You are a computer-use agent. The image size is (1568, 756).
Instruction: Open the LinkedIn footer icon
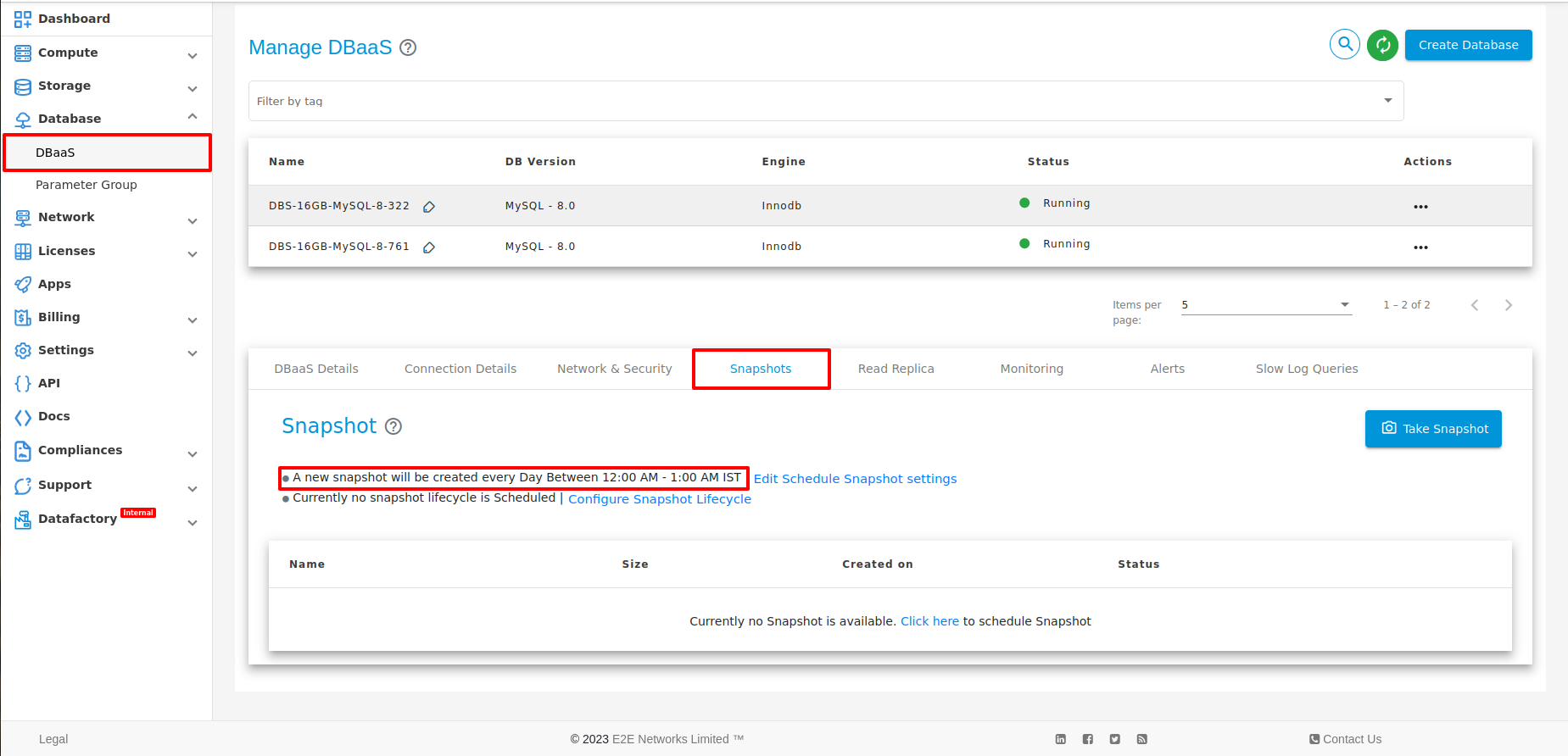click(x=1060, y=739)
